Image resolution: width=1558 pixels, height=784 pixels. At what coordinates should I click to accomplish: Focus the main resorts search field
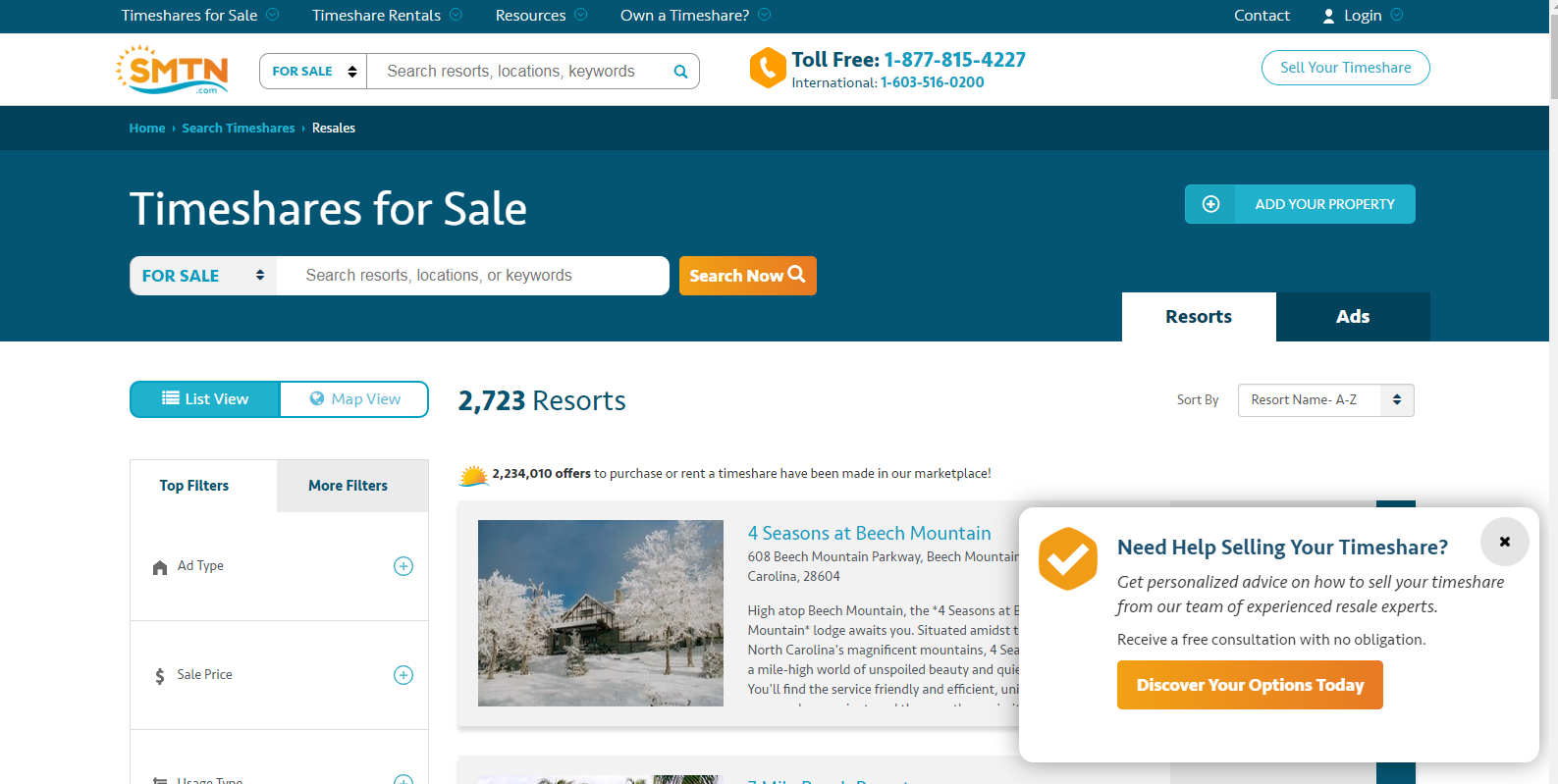(473, 276)
